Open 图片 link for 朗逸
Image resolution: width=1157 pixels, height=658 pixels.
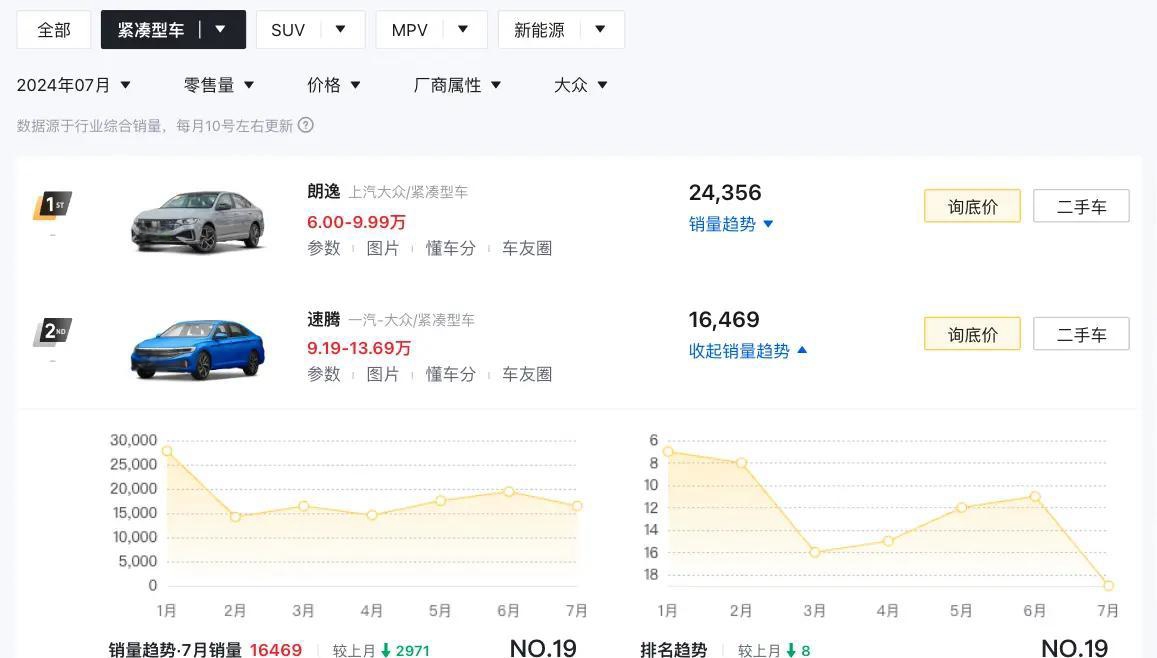(383, 249)
